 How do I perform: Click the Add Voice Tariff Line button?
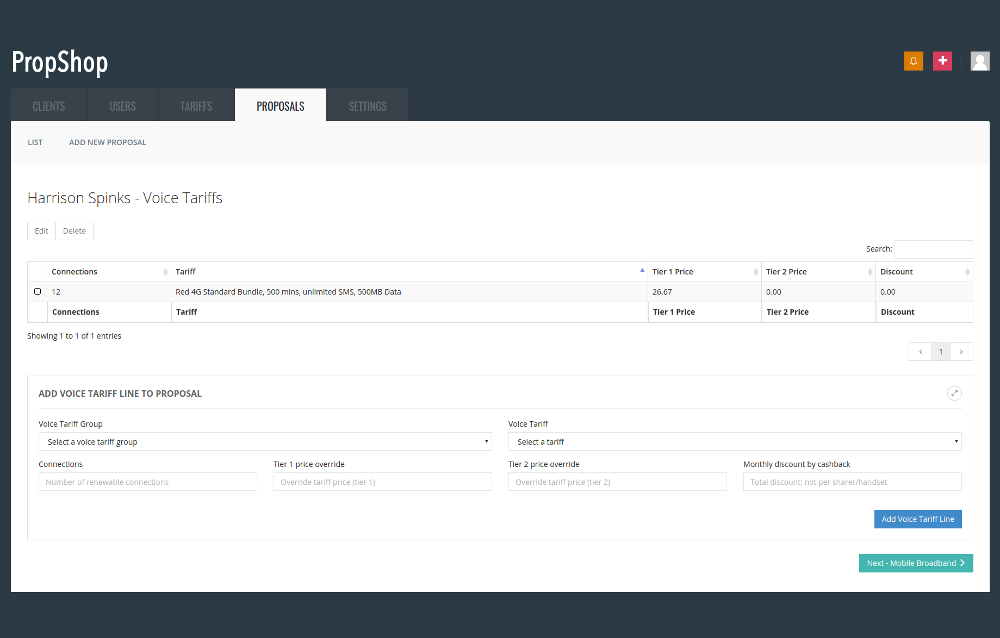(x=917, y=519)
